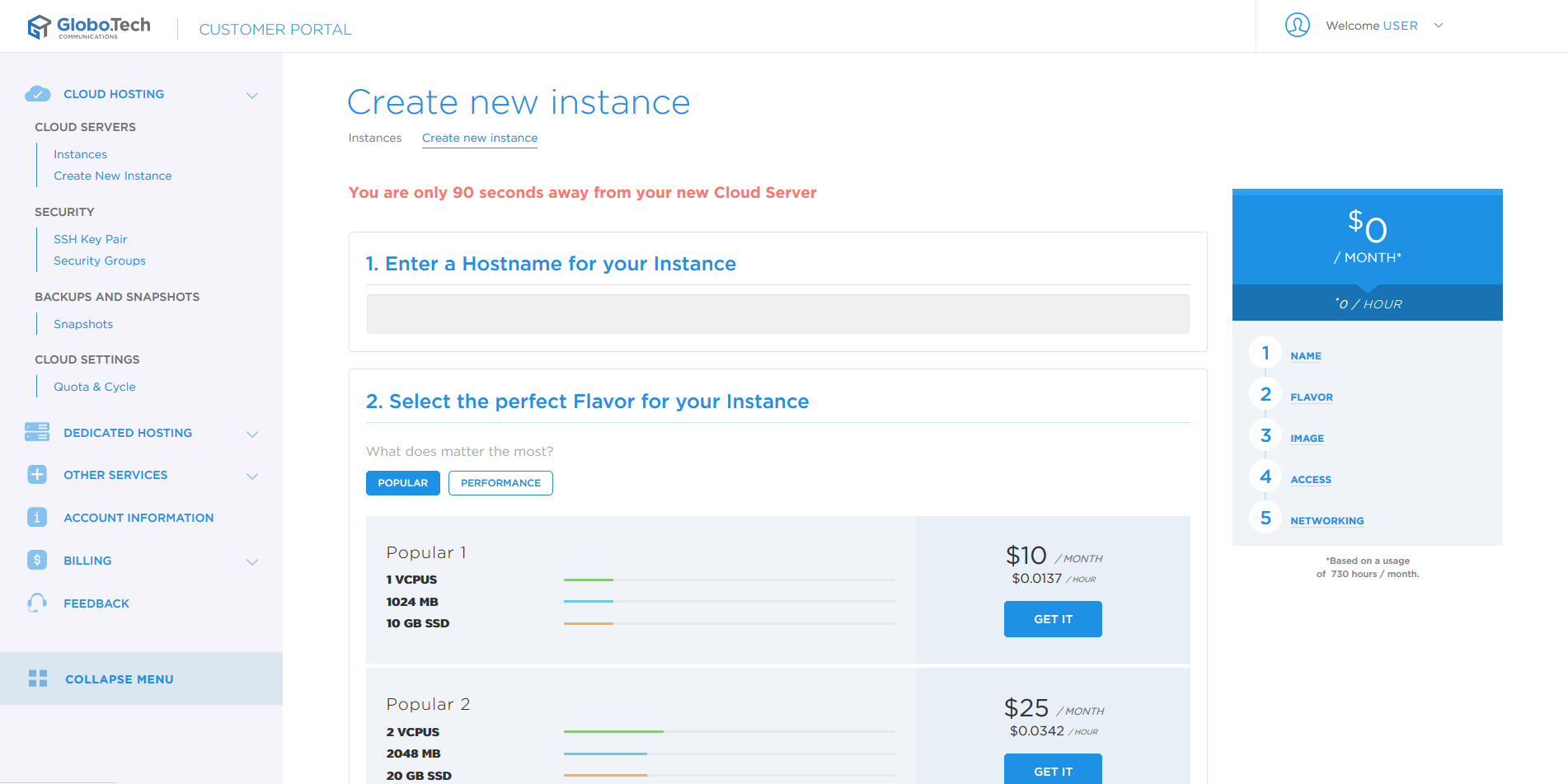Jump to IMAGE step link
Screen dimensions: 1568x784
tap(1307, 439)
